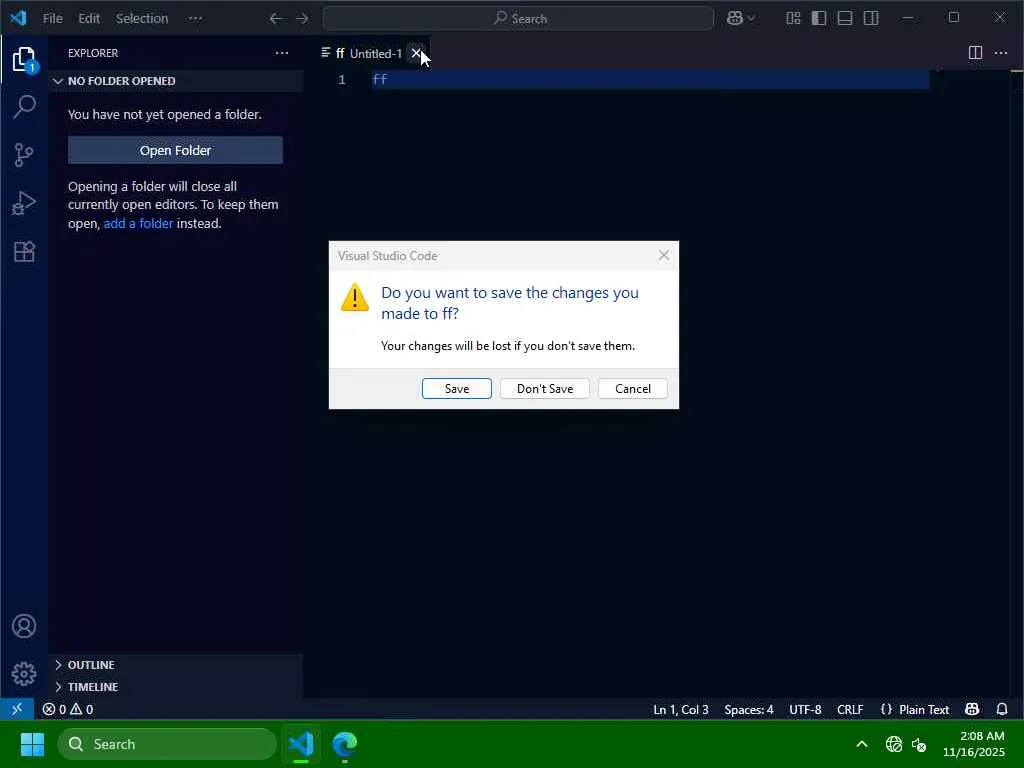Open the Explorer Views and More Actions ellipsis
The image size is (1024, 768).
pos(282,53)
